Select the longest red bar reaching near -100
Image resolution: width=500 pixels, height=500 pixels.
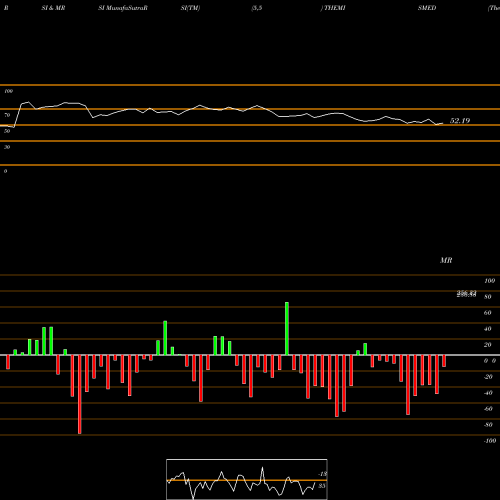click(x=80, y=394)
